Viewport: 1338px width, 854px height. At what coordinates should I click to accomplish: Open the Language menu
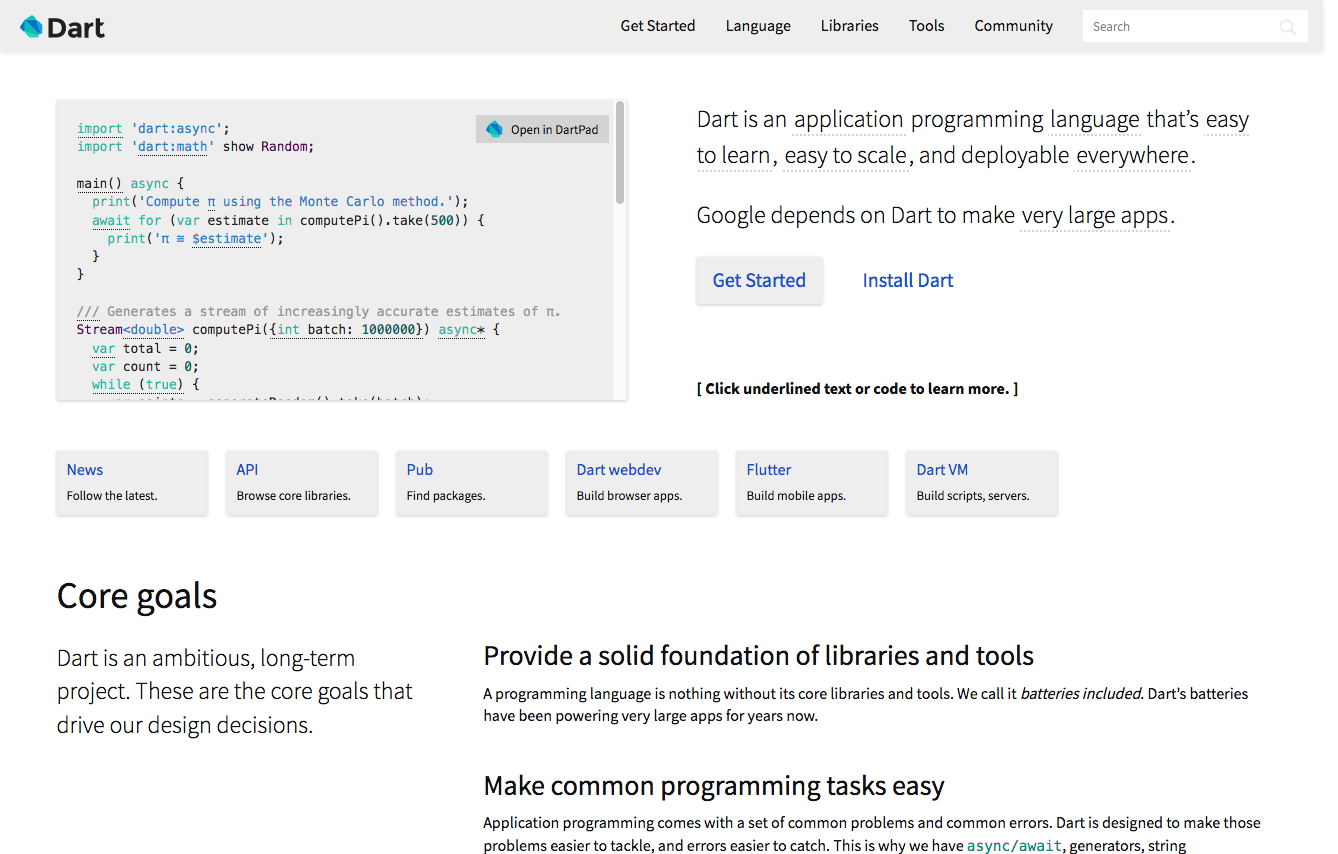click(x=758, y=26)
